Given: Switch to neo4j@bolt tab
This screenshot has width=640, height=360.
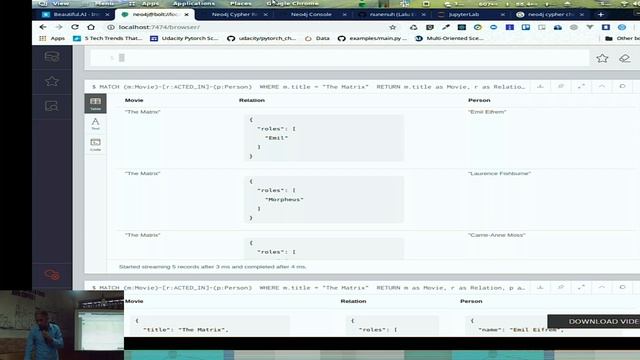Looking at the screenshot, I should (155, 14).
